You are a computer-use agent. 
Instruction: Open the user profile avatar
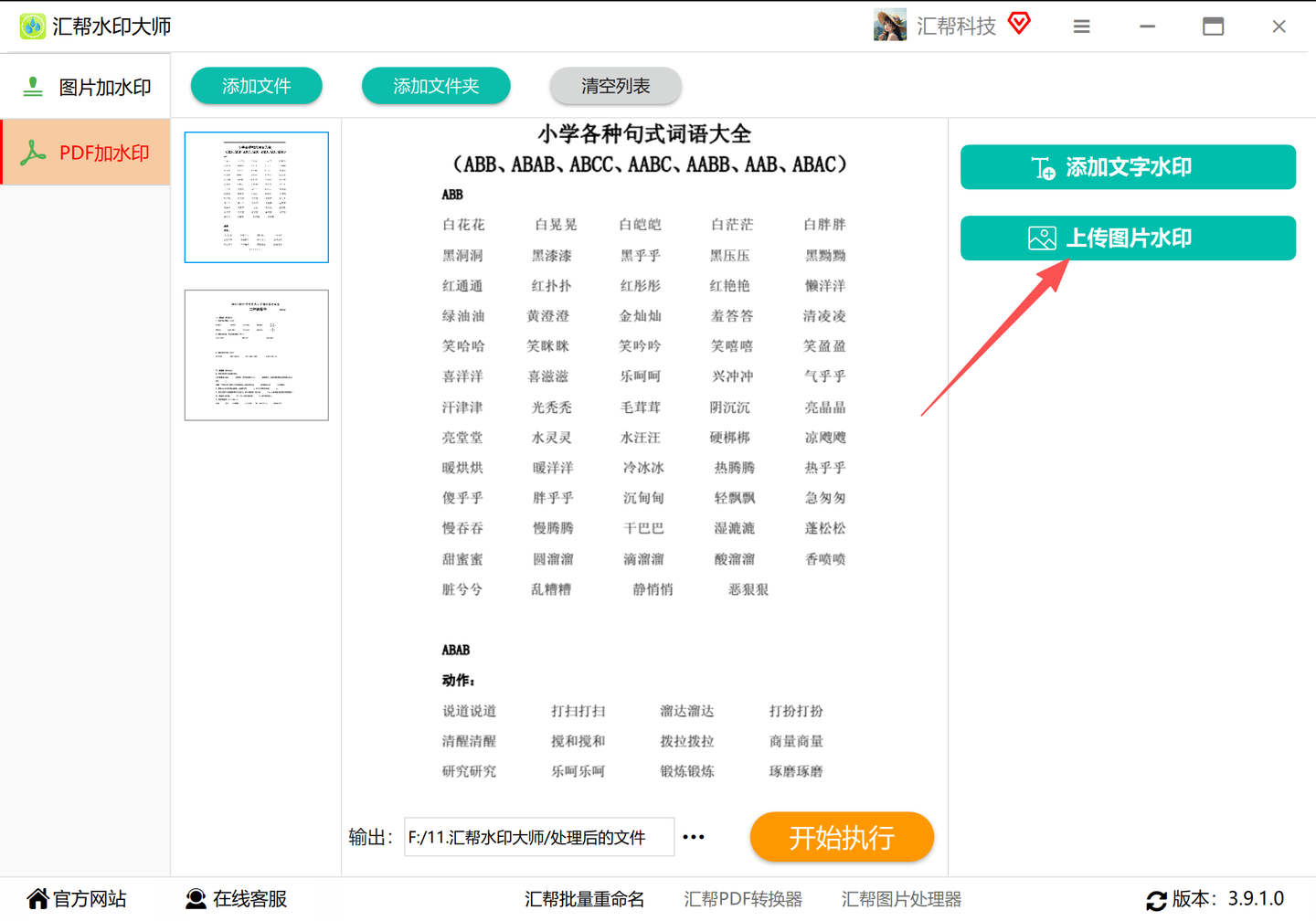point(888,25)
